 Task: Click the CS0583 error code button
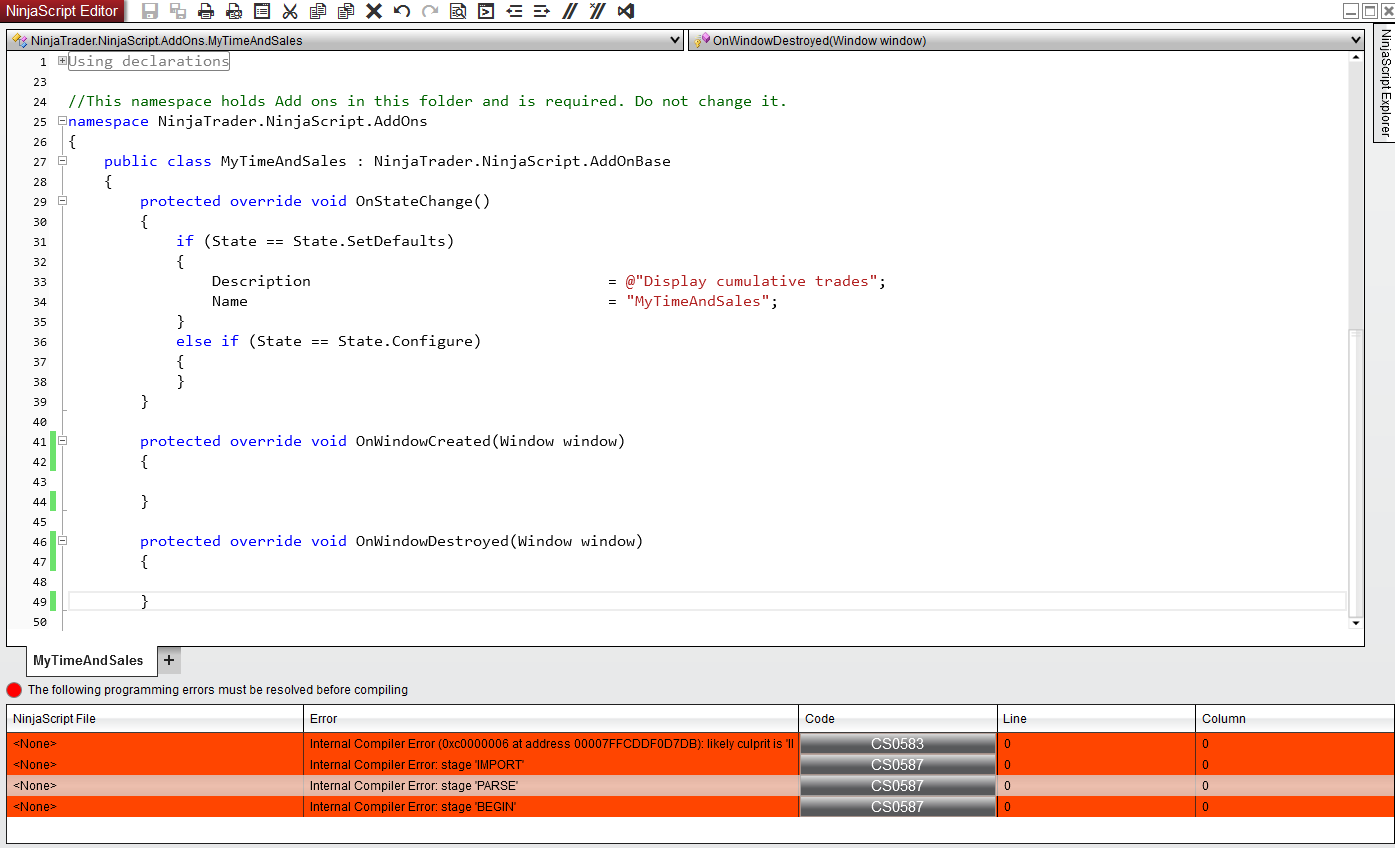click(897, 744)
